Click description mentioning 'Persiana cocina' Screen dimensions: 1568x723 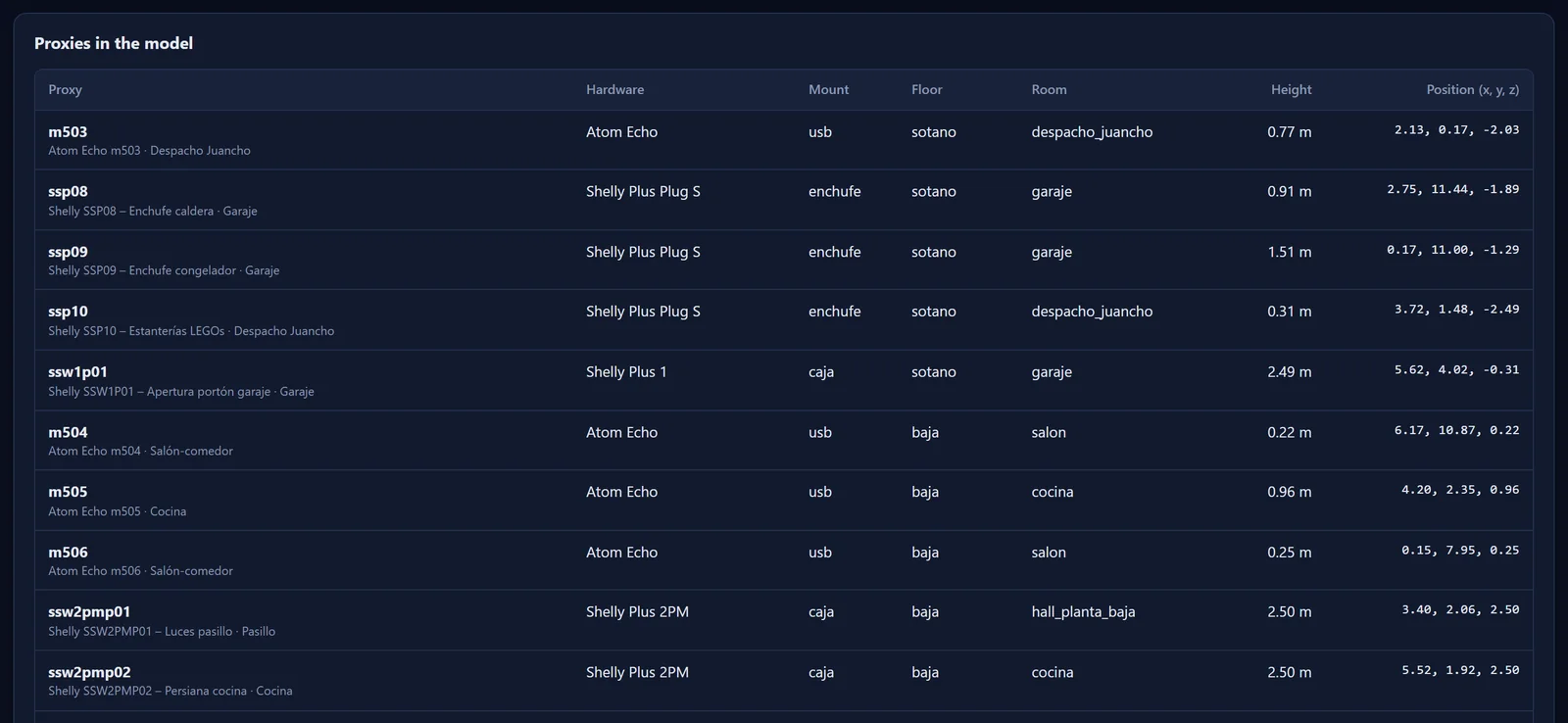[x=171, y=691]
